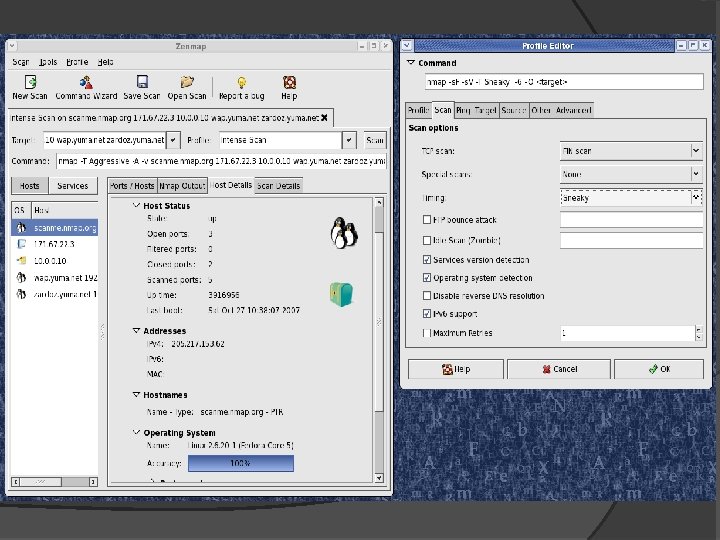
Task: Open the Other tab in Profile Editor
Action: [541, 110]
